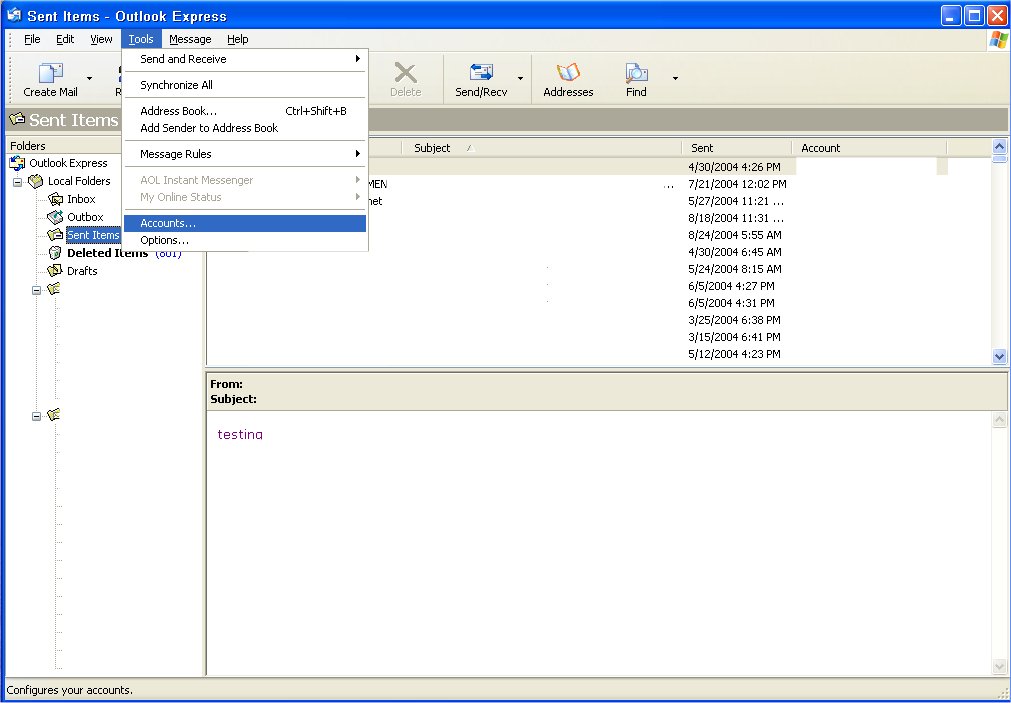Click the Inbox folder icon
Image resolution: width=1011 pixels, height=703 pixels.
click(x=56, y=199)
